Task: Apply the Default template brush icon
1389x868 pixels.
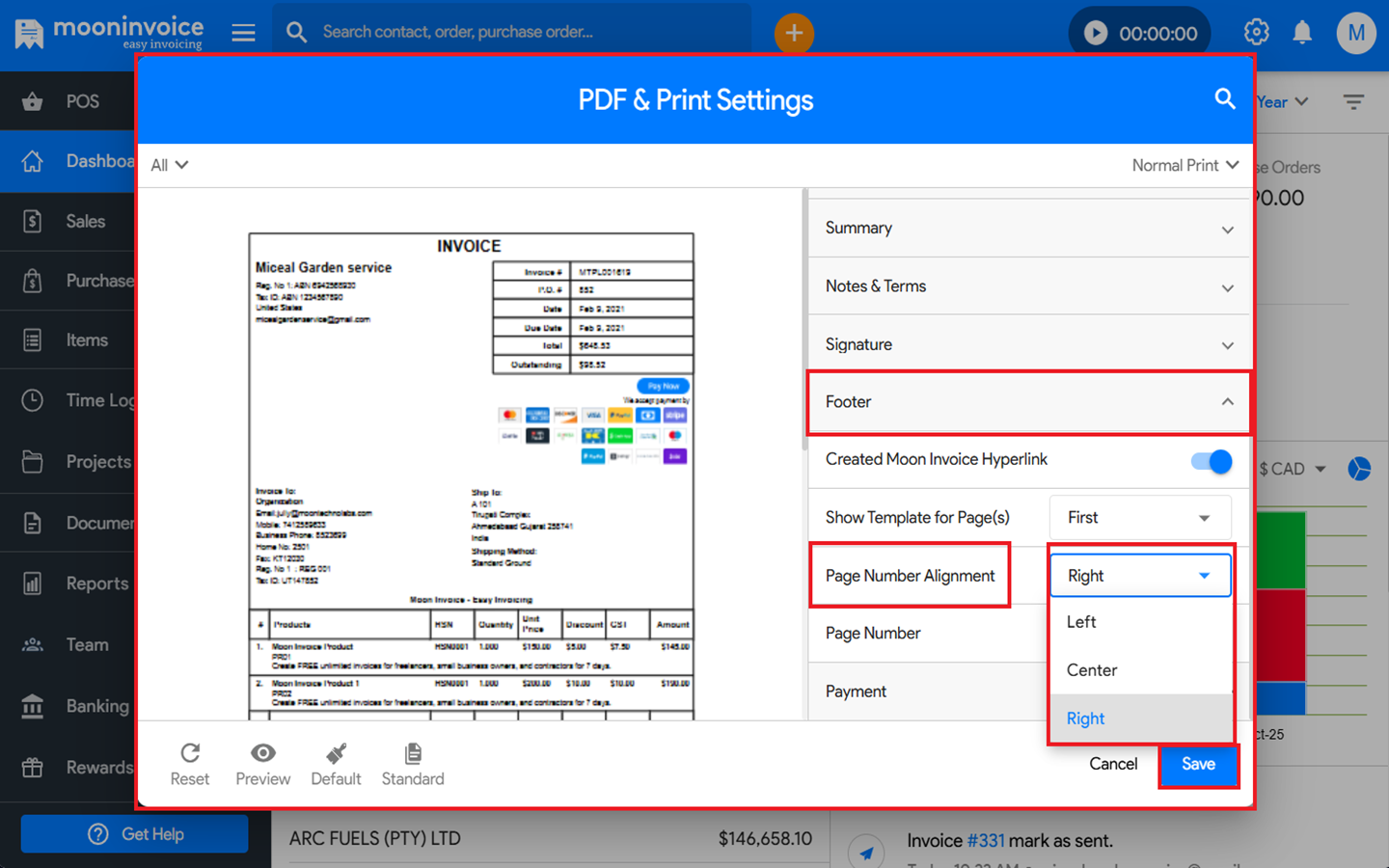Action: 336,753
